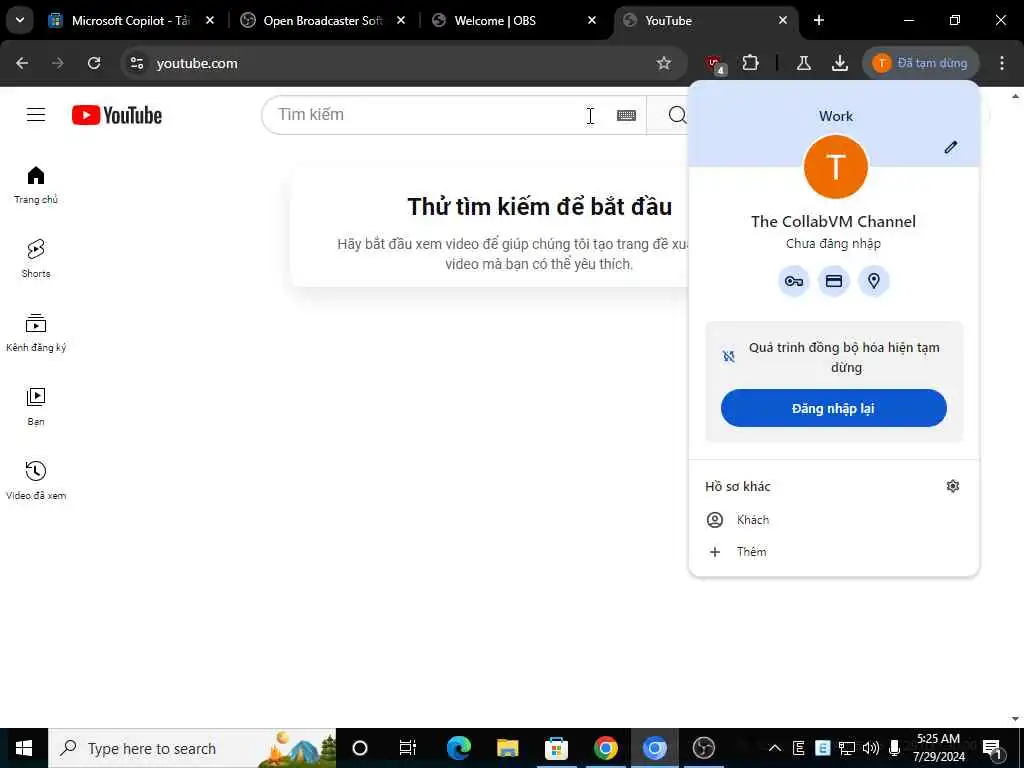Viewport: 1024px width, 768px height.
Task: Open the on-screen keyboard in search box
Action: pos(626,115)
